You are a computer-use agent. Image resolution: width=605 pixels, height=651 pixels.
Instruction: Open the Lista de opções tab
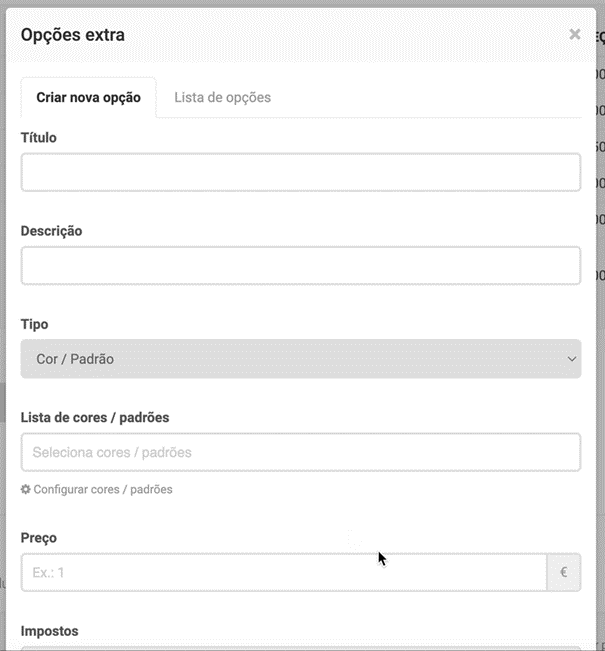point(222,97)
